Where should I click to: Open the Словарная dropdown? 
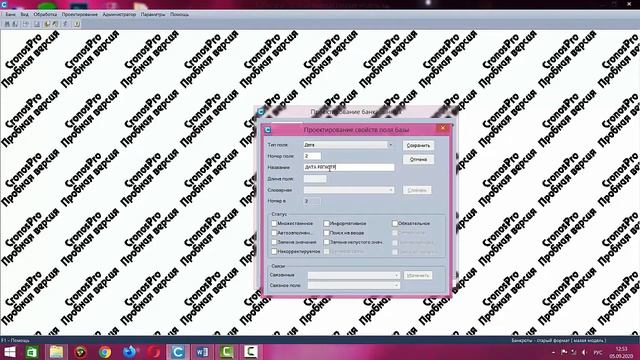349,190
